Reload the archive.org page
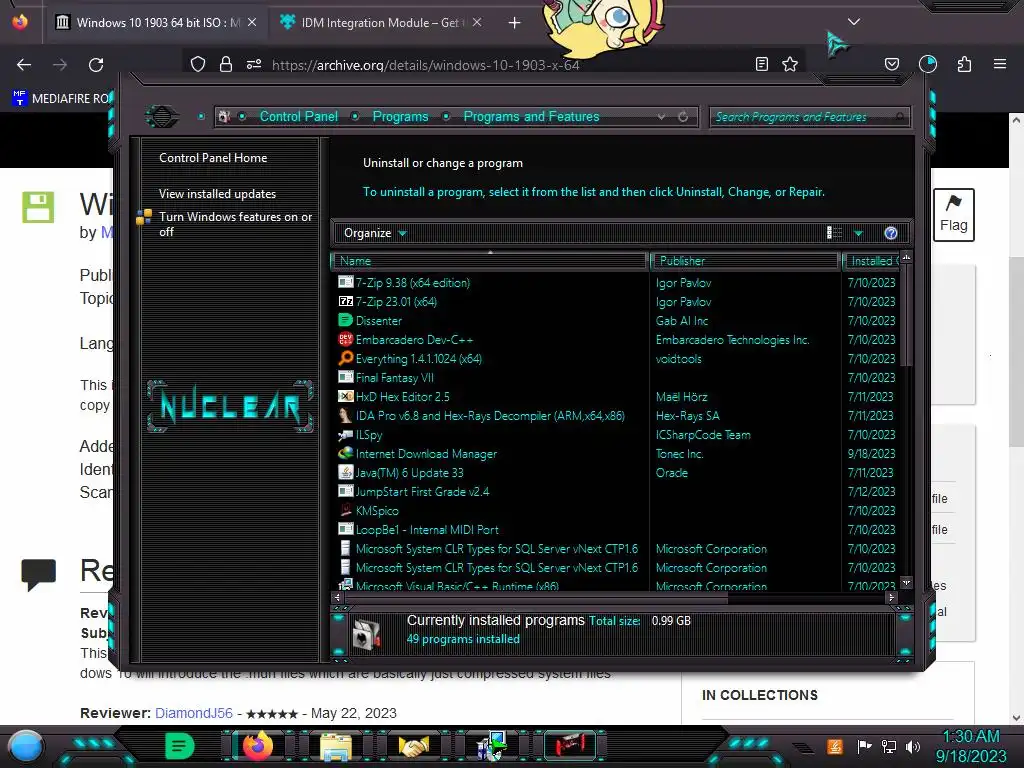The width and height of the screenshot is (1024, 768). (x=96, y=65)
